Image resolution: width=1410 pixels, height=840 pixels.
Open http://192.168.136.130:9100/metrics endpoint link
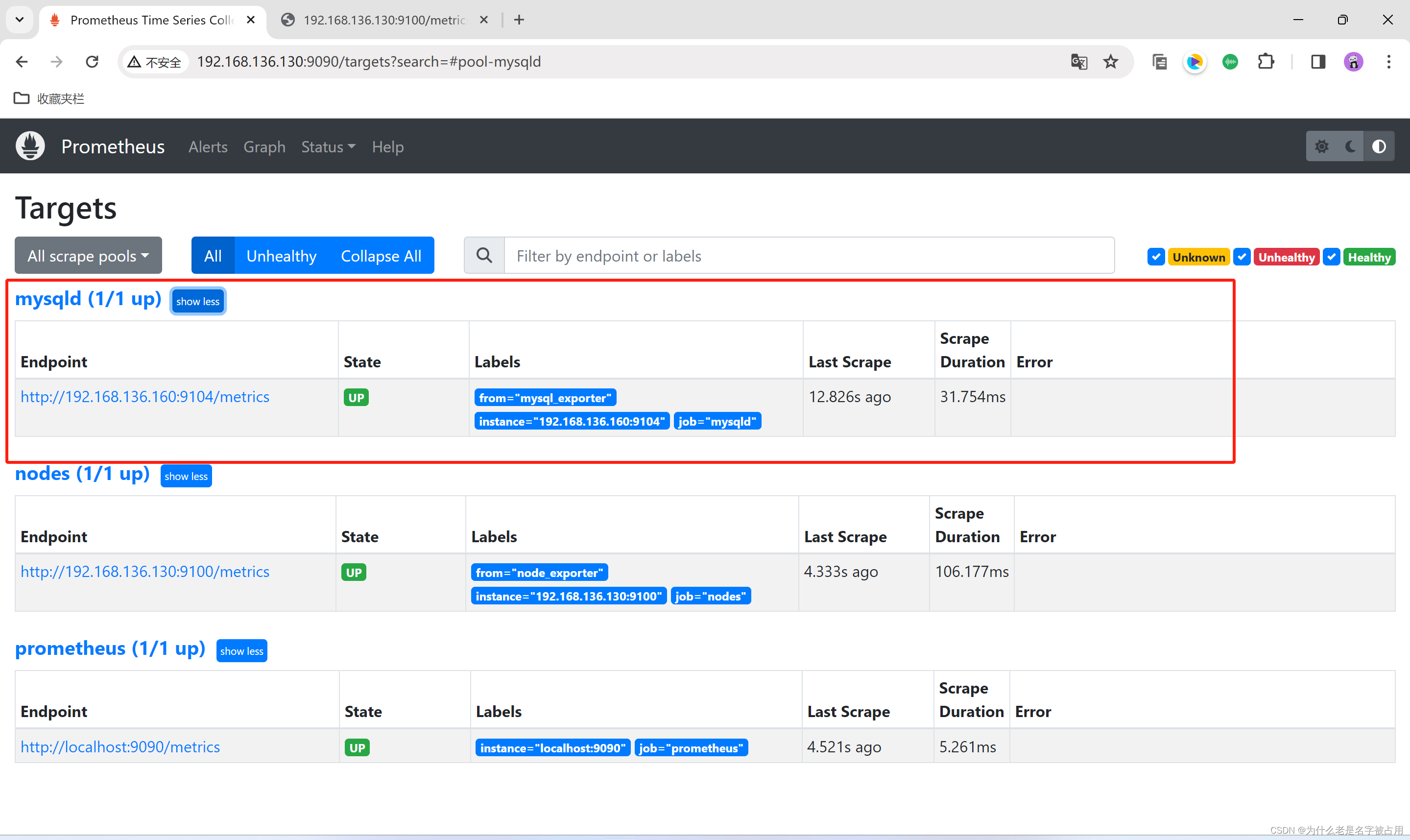click(145, 572)
